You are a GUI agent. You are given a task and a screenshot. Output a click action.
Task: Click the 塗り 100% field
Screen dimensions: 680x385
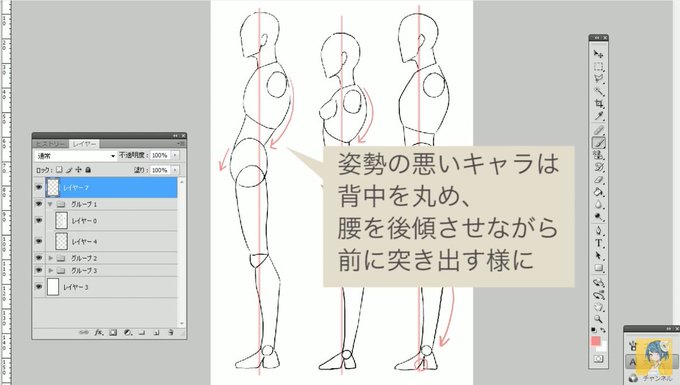coord(160,170)
